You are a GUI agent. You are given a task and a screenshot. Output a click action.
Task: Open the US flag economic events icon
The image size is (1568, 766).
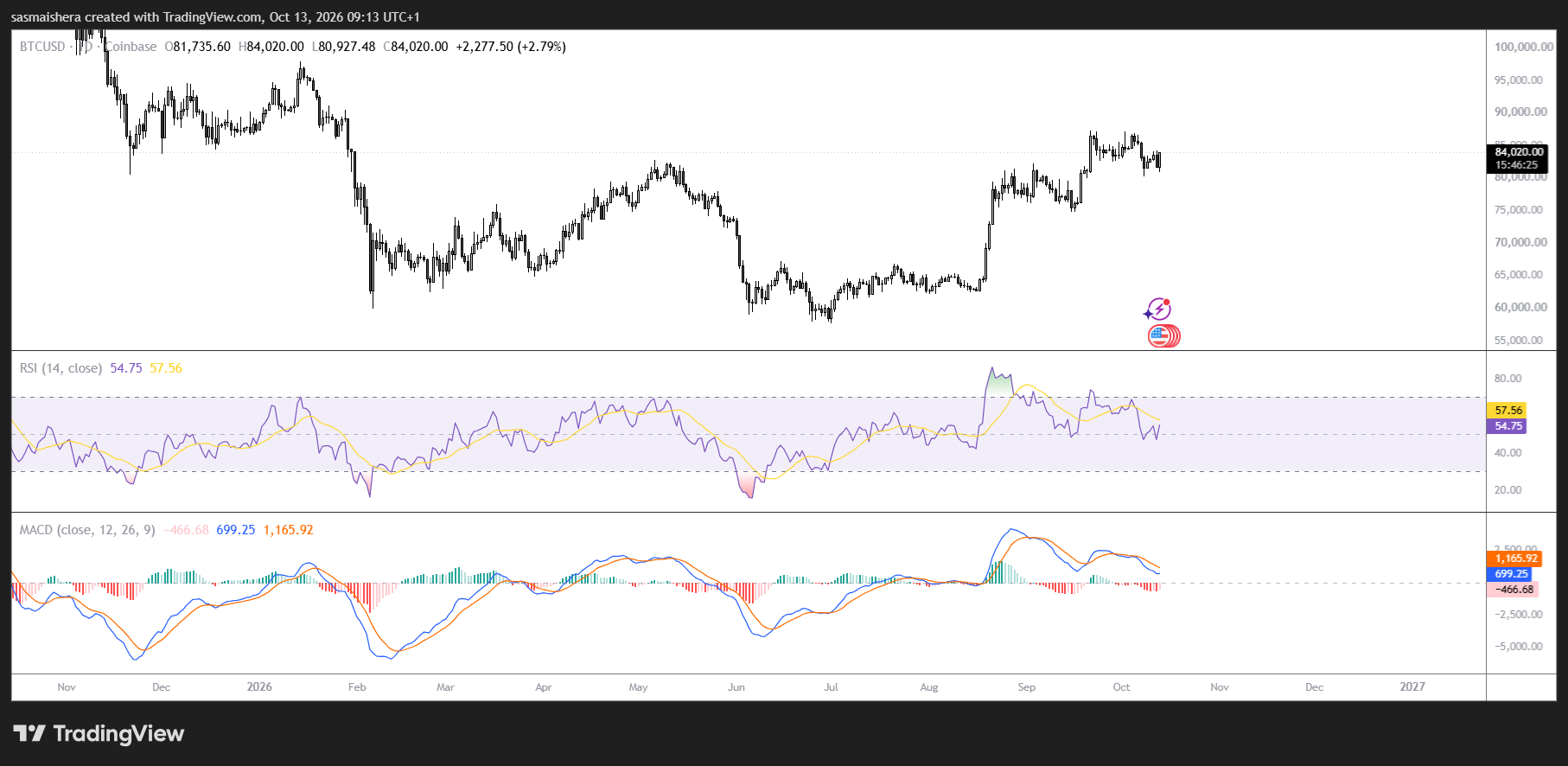click(1163, 335)
